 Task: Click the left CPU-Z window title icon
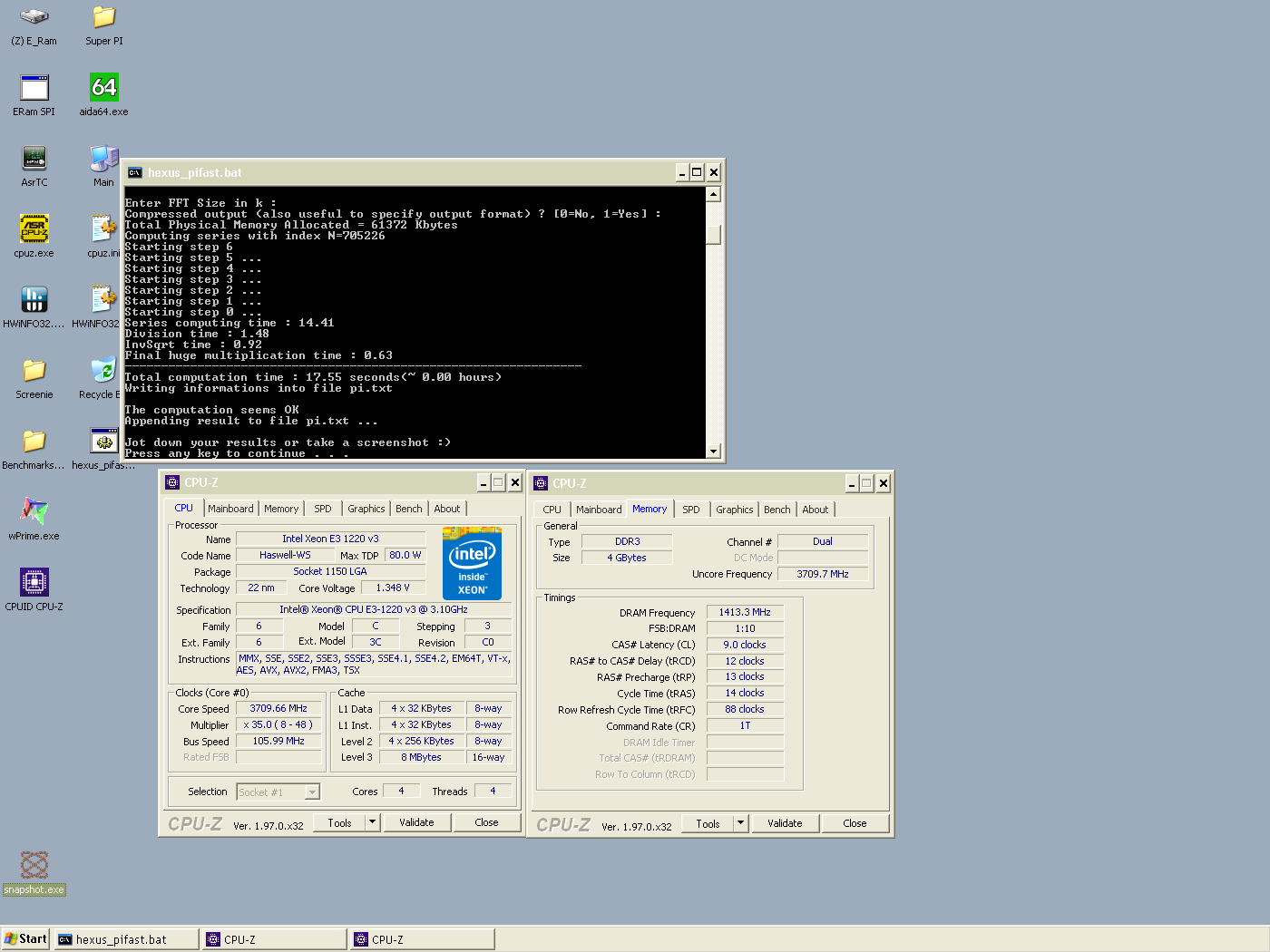click(172, 482)
